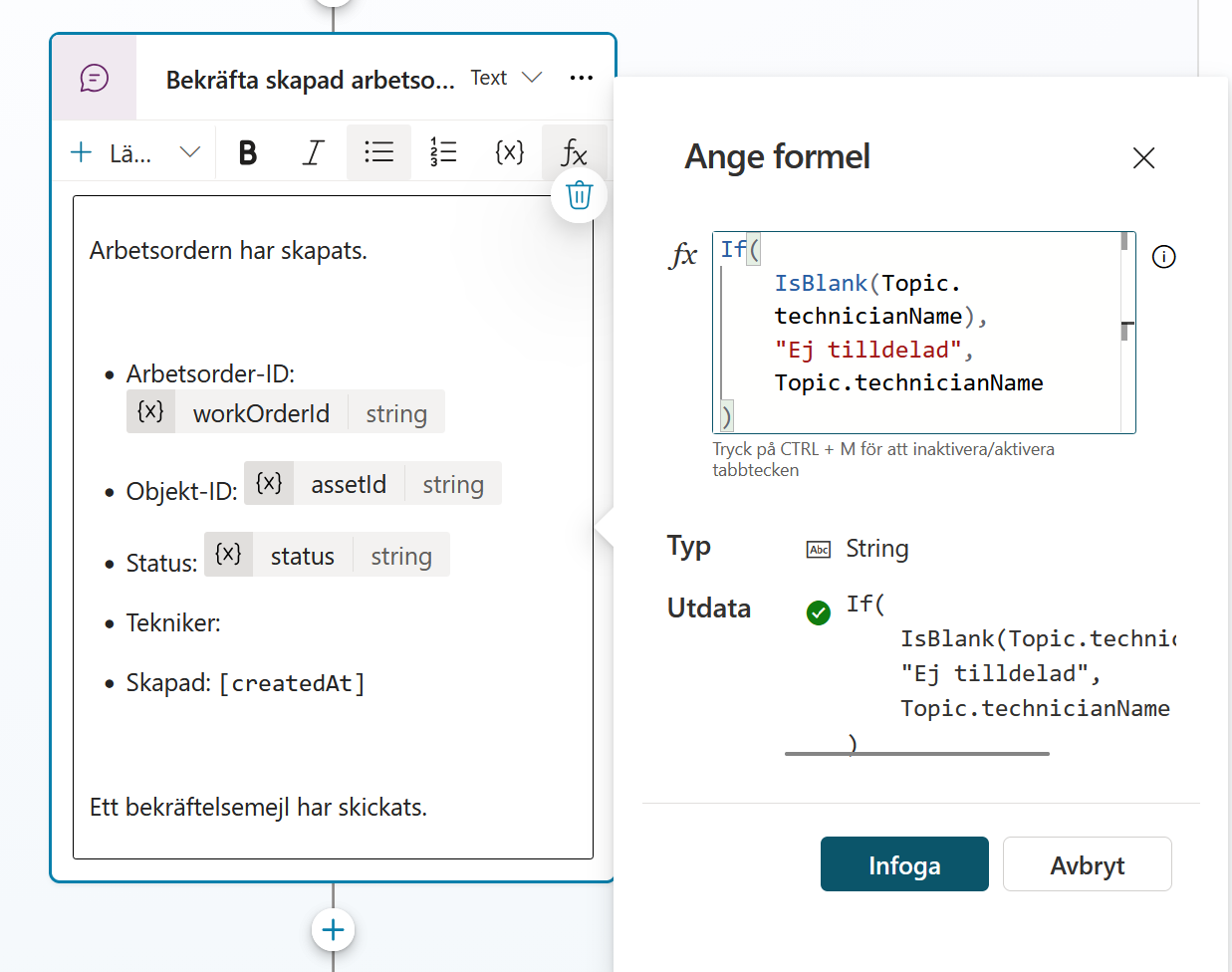Click the Avbryt button
This screenshot has width=1232, height=972.
[1087, 864]
